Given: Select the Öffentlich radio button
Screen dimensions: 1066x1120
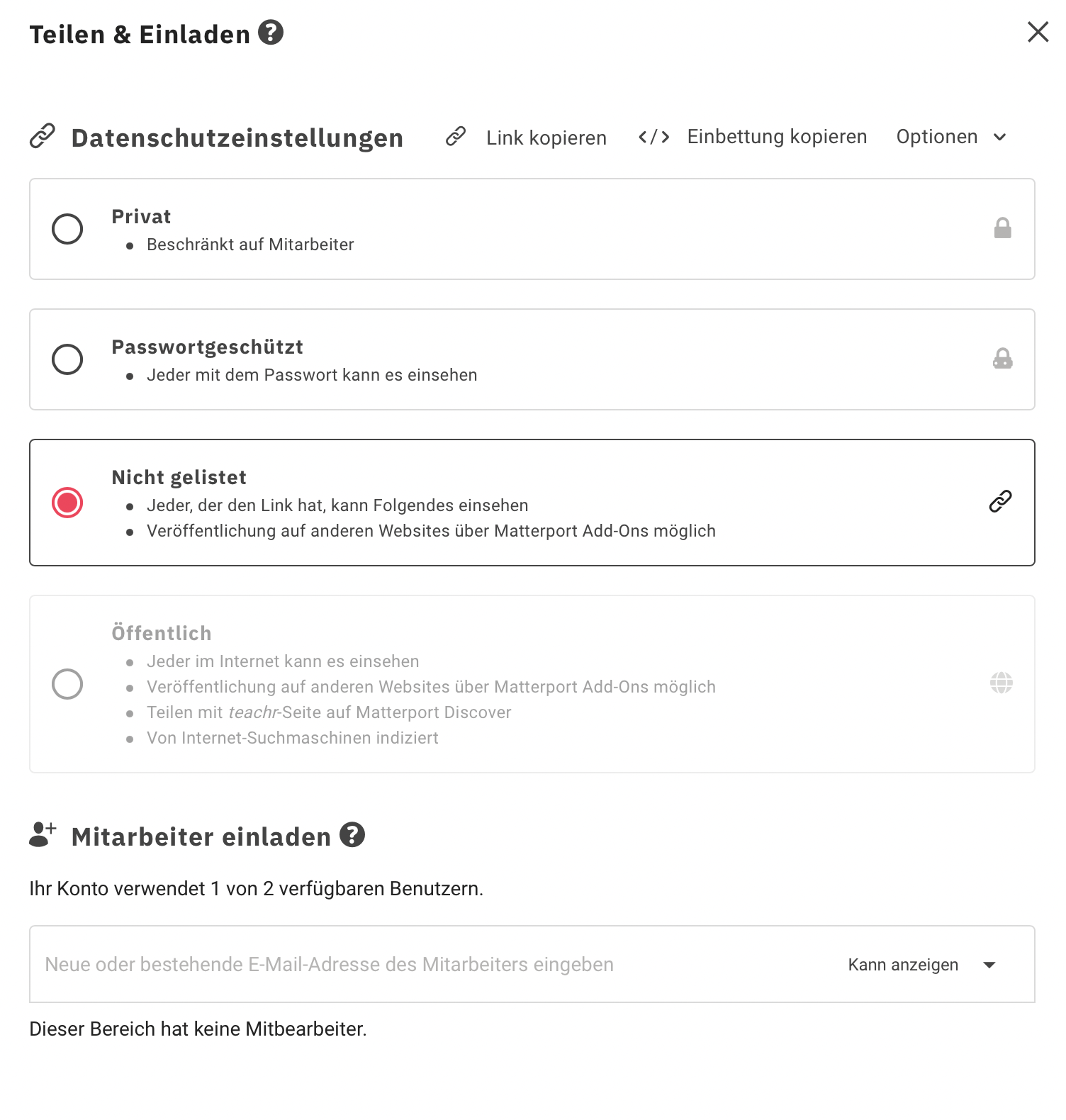Looking at the screenshot, I should click(x=67, y=684).
